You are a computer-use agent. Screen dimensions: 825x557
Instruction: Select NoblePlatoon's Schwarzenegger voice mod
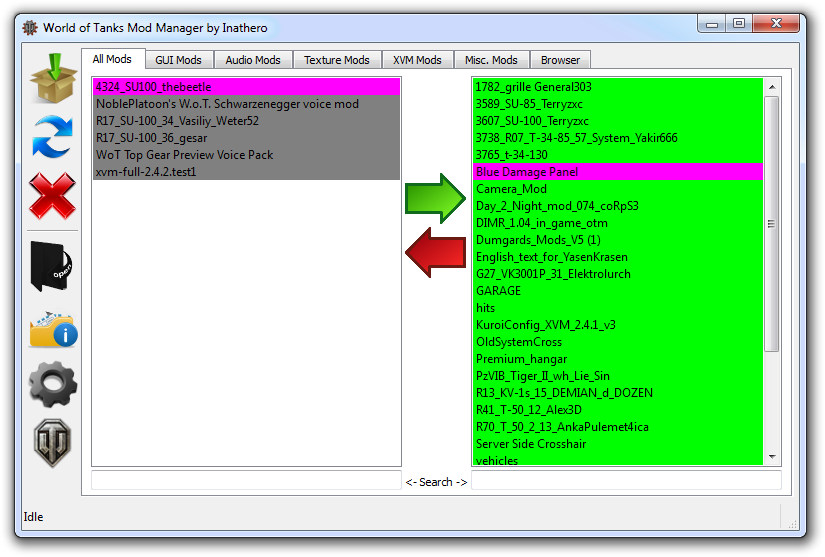point(246,104)
